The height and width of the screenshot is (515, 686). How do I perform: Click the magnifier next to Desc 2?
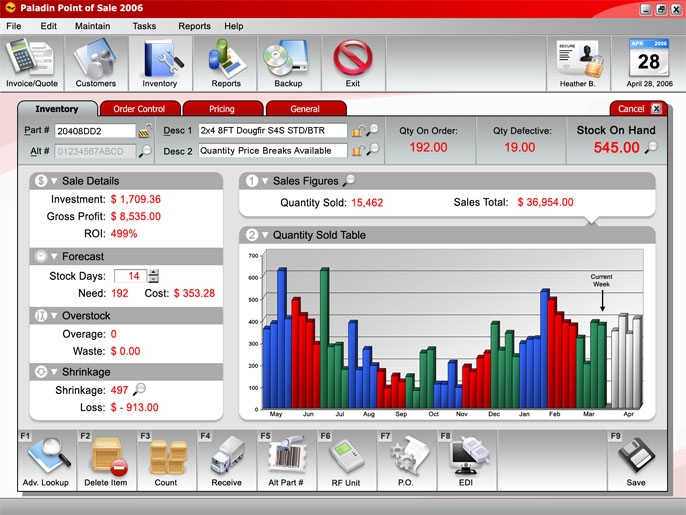coord(372,150)
